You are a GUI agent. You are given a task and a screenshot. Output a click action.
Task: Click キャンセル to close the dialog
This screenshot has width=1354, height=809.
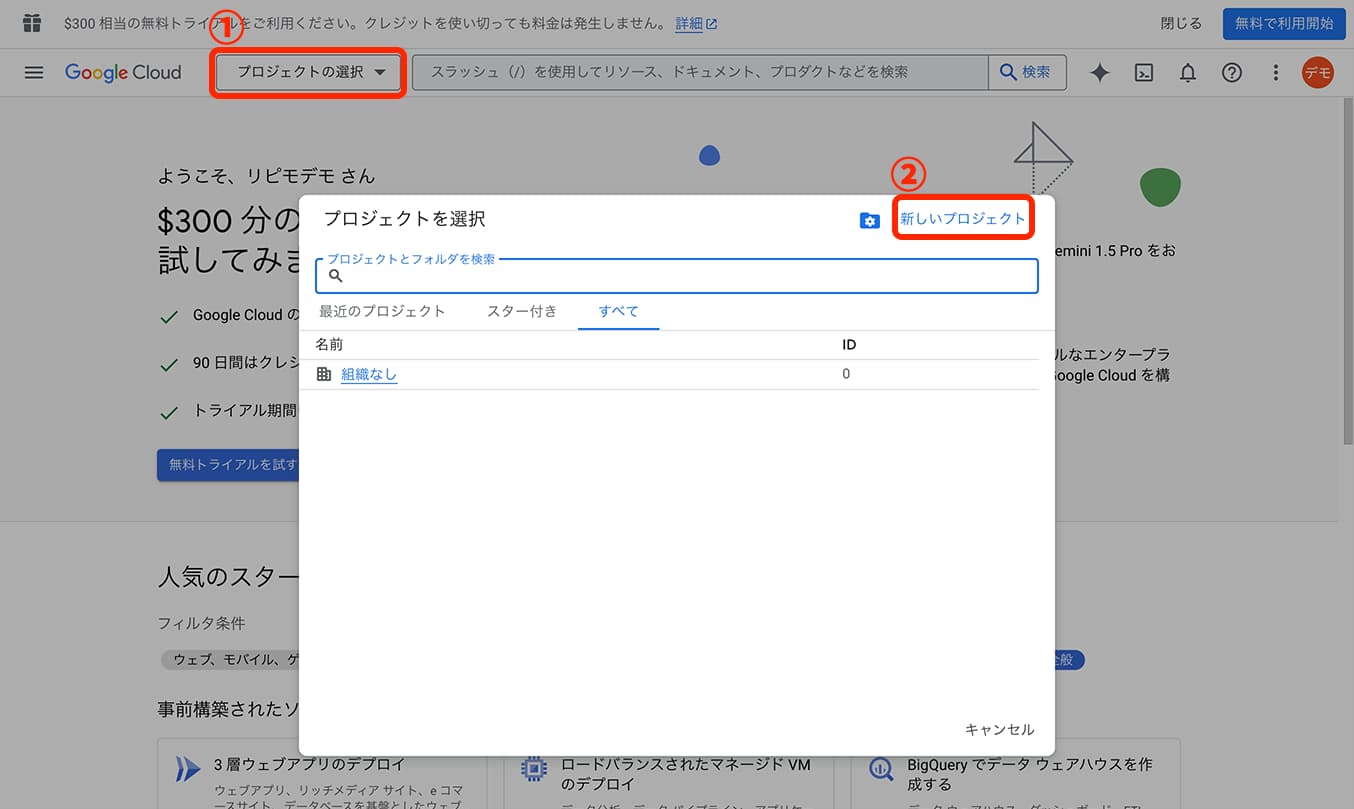point(999,729)
